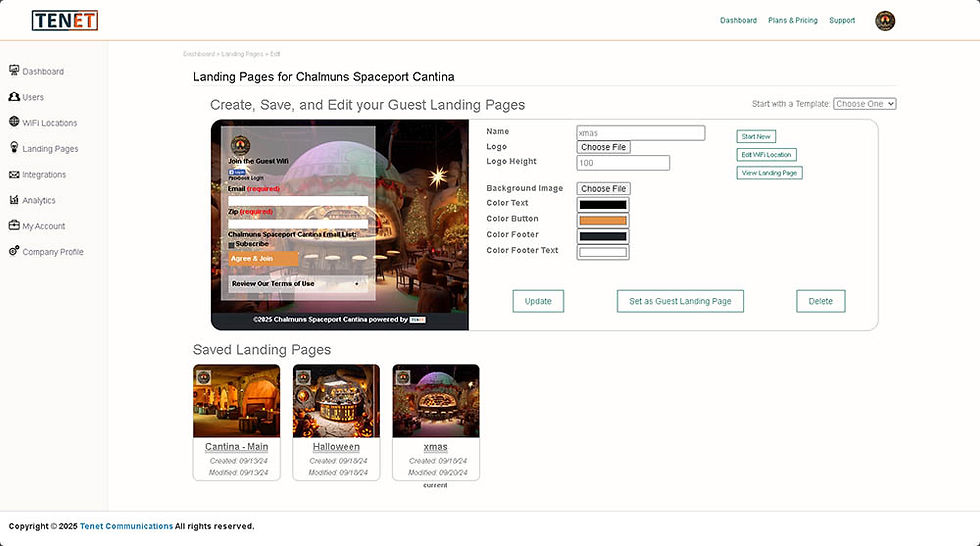The image size is (980, 546).
Task: Click the Email field in preview
Action: tap(298, 201)
